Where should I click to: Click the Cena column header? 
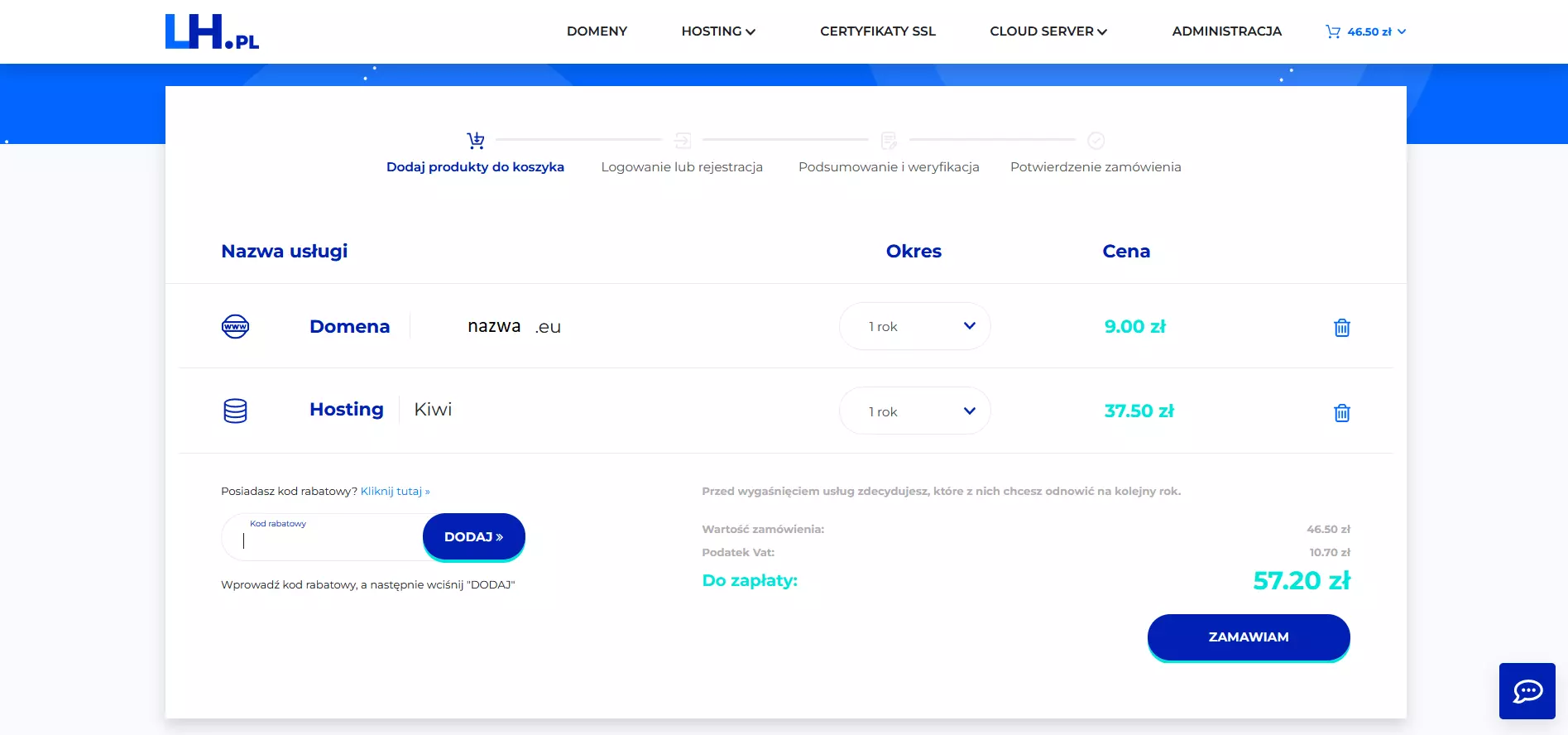click(1126, 252)
